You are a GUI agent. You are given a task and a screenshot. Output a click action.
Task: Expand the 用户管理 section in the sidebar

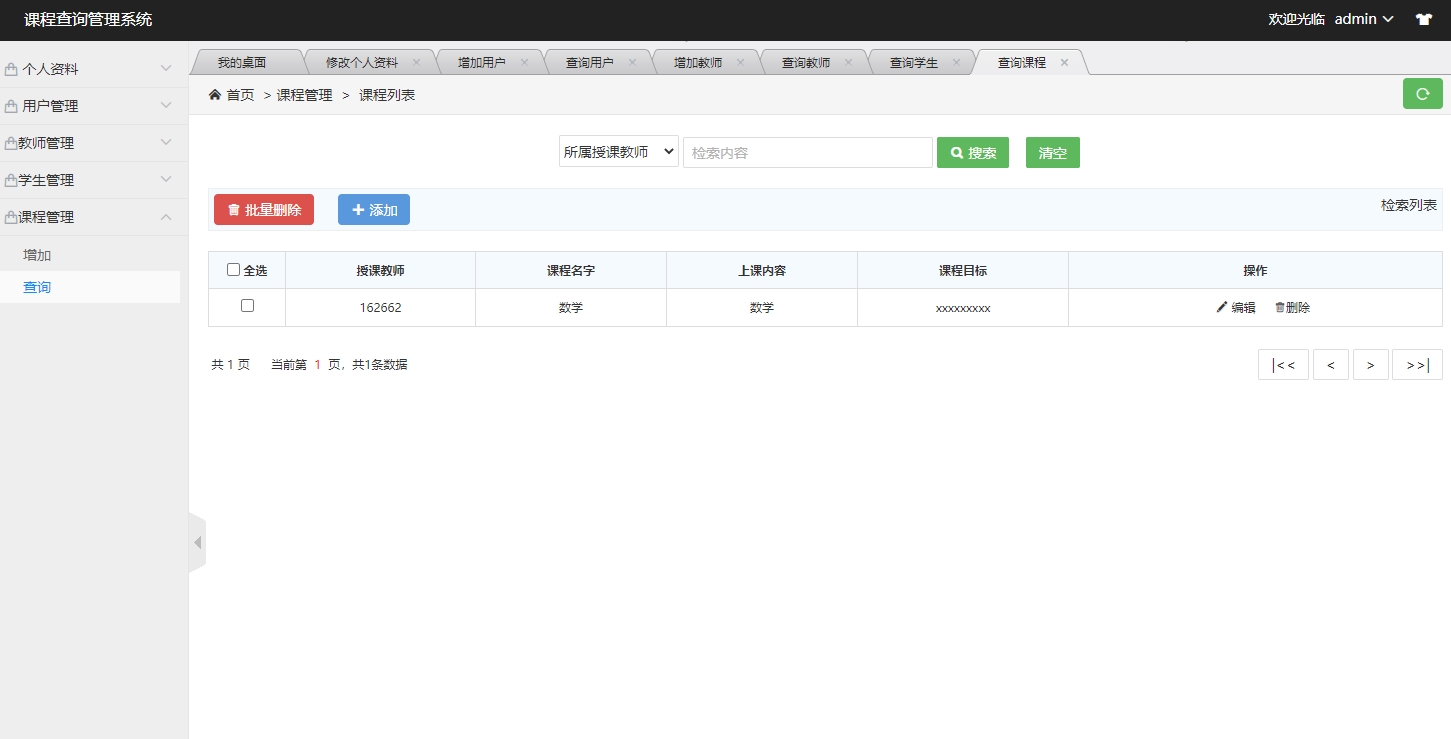point(93,105)
